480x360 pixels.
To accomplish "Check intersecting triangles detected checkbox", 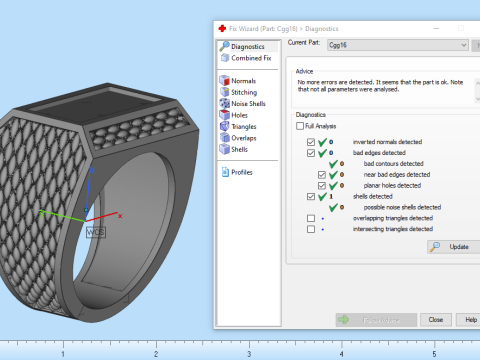I will pyautogui.click(x=311, y=229).
